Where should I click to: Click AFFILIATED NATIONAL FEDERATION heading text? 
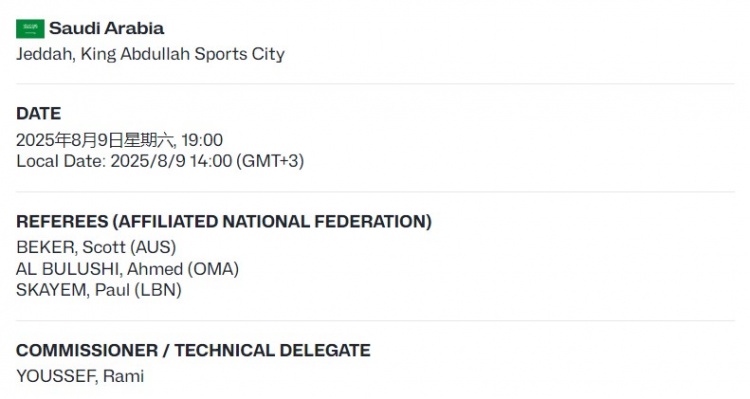point(272,222)
